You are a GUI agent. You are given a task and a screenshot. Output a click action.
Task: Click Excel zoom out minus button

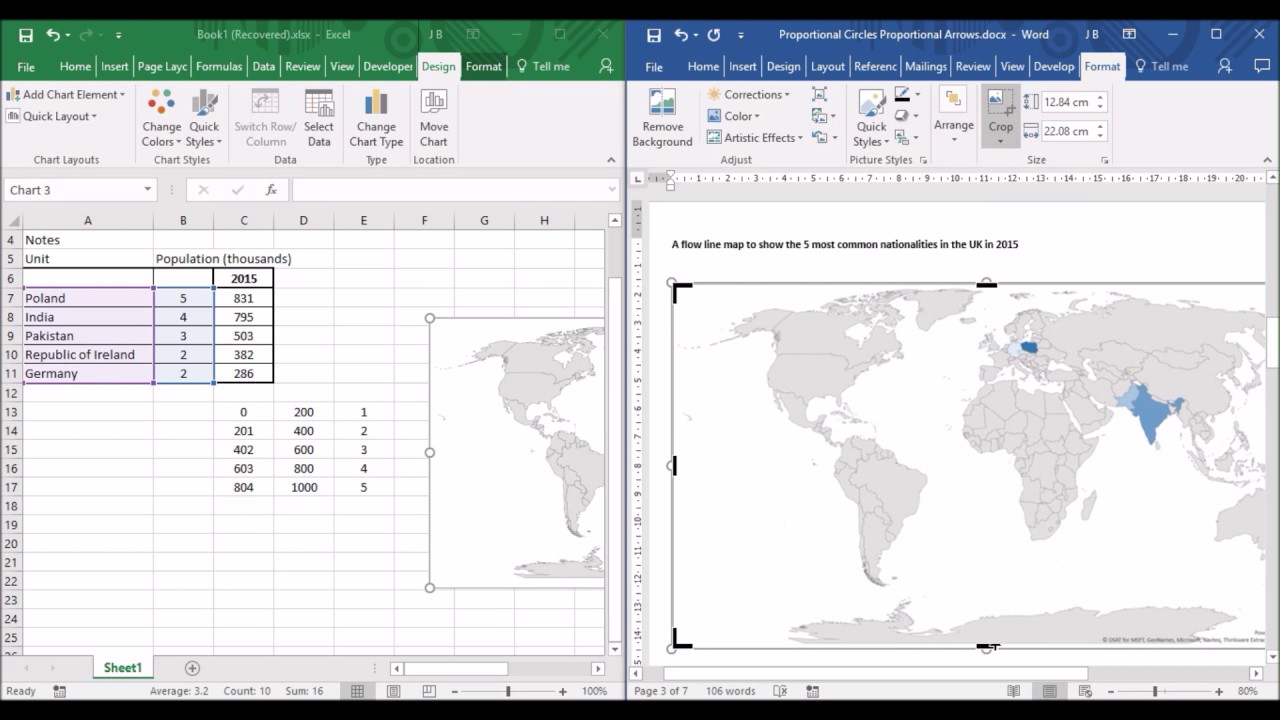click(x=453, y=691)
